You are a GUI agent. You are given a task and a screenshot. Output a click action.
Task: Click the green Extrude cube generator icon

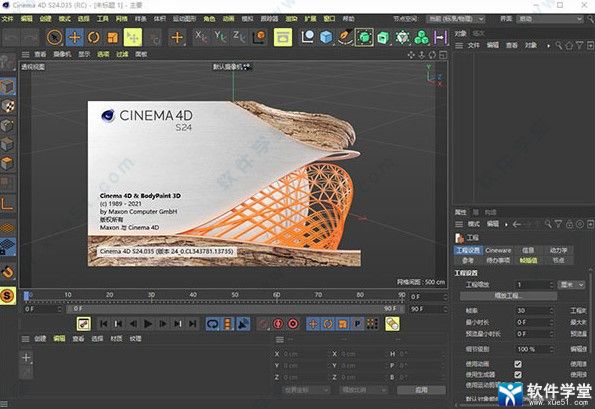click(x=383, y=37)
